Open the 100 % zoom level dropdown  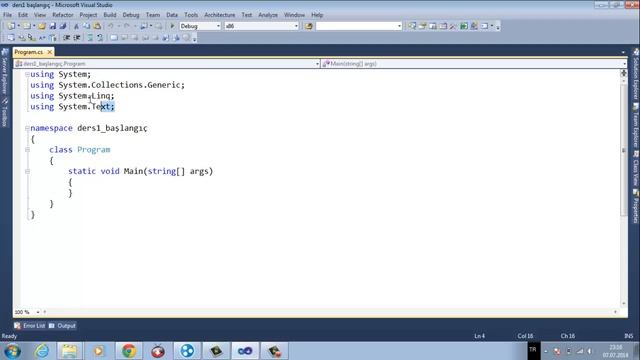click(27, 312)
